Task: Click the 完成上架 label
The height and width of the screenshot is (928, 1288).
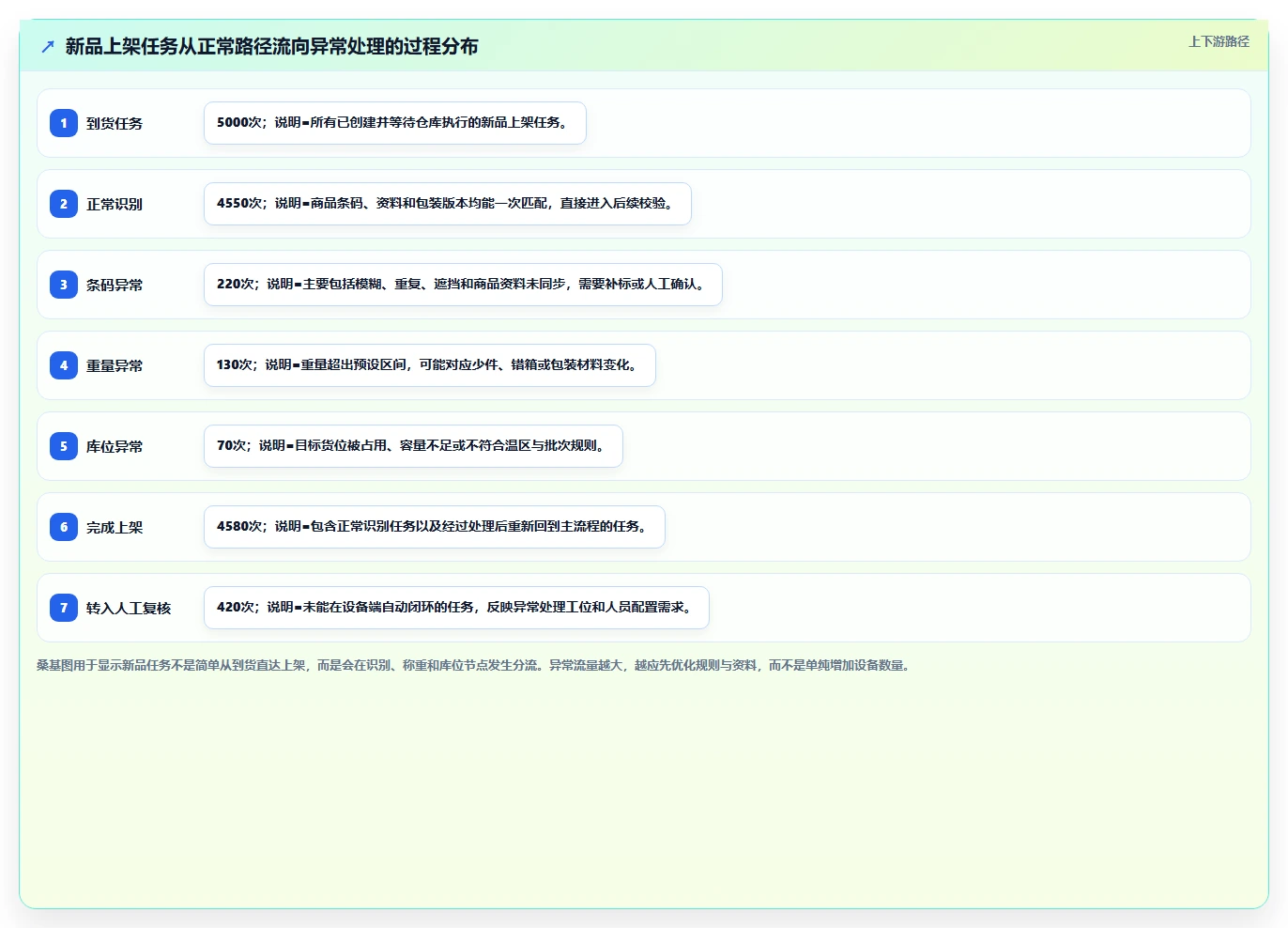Action: coord(115,527)
